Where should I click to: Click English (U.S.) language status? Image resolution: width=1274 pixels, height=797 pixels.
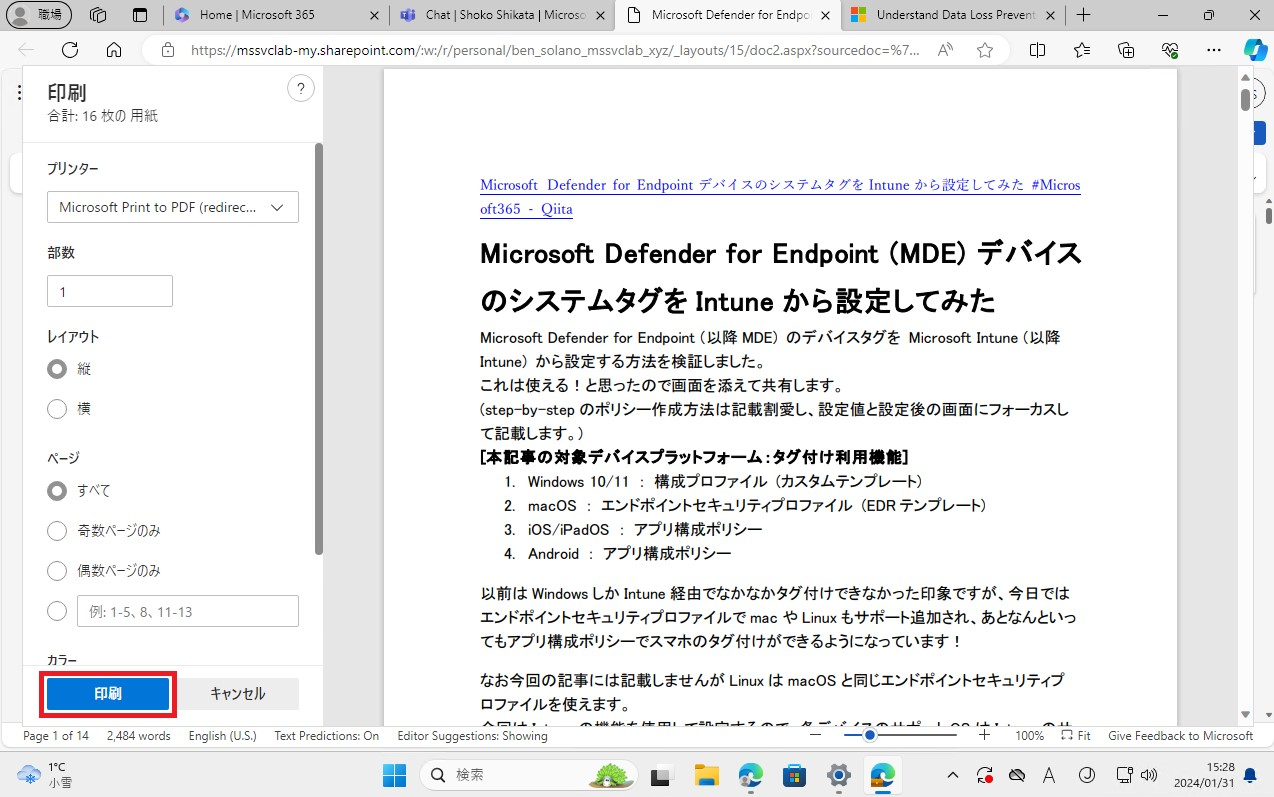pyautogui.click(x=222, y=735)
